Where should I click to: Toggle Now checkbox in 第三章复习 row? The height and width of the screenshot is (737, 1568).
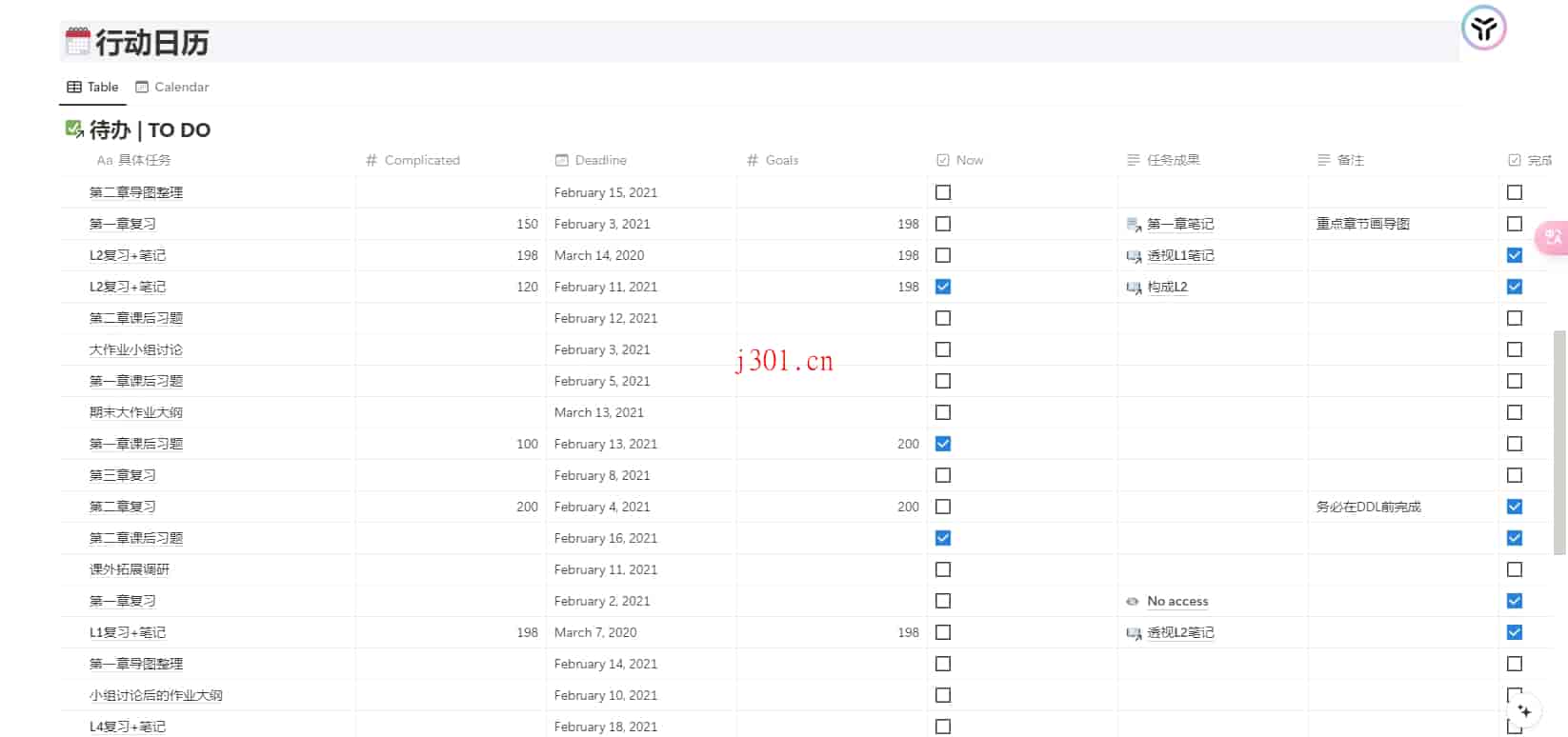943,475
